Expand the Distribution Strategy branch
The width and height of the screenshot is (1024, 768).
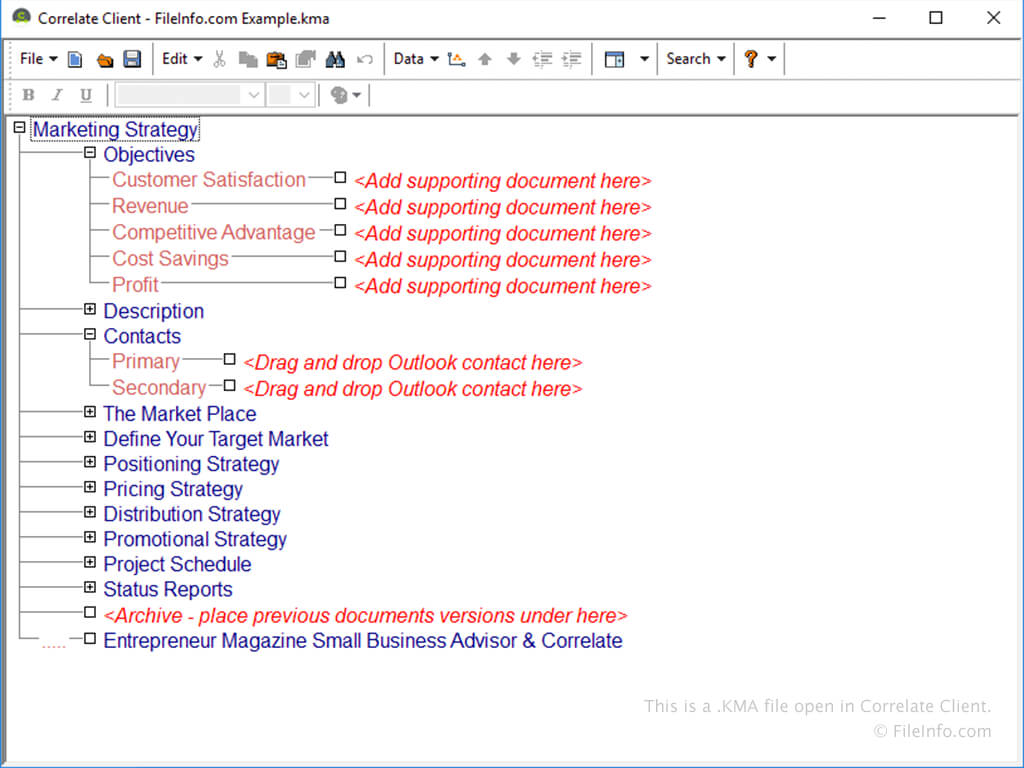pyautogui.click(x=90, y=512)
